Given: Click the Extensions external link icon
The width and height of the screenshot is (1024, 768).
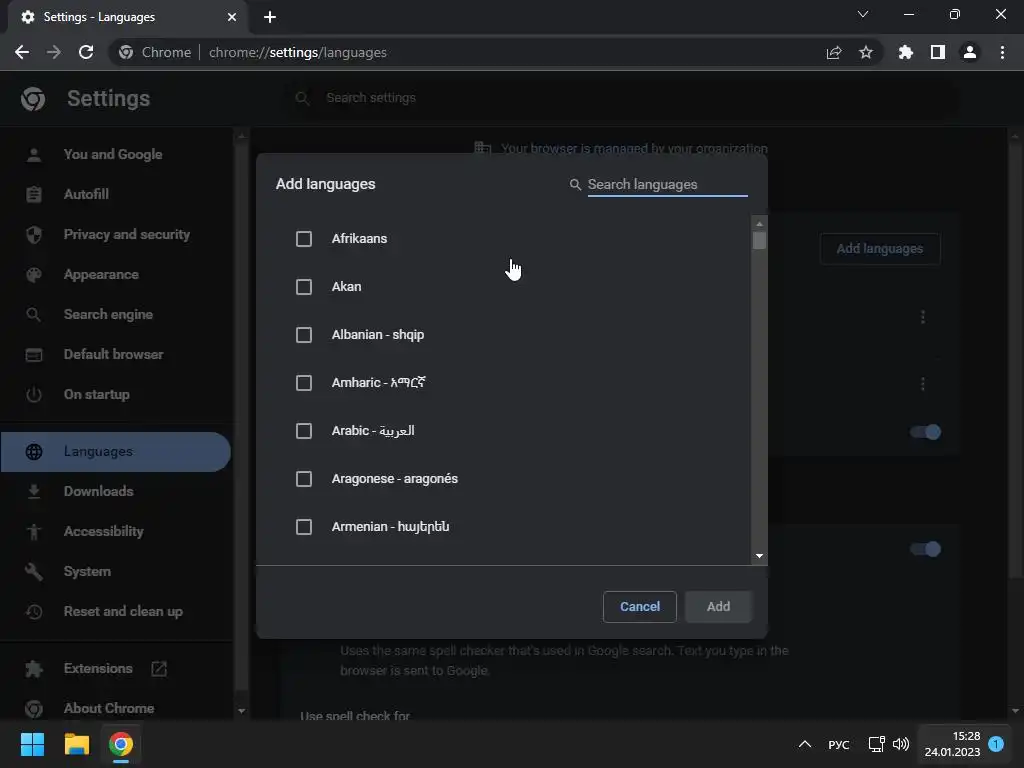Looking at the screenshot, I should tap(159, 669).
